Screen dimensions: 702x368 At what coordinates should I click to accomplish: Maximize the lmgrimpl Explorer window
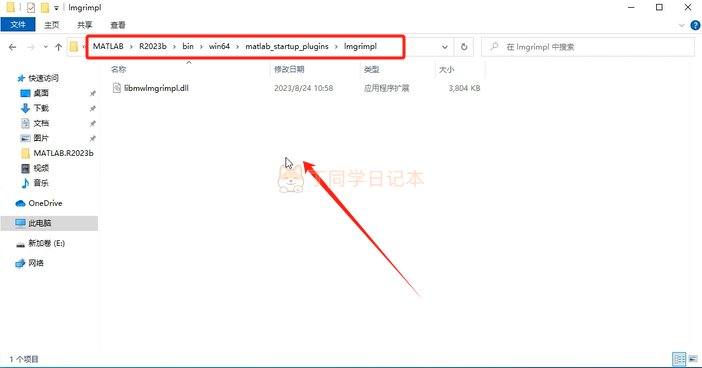(x=659, y=8)
